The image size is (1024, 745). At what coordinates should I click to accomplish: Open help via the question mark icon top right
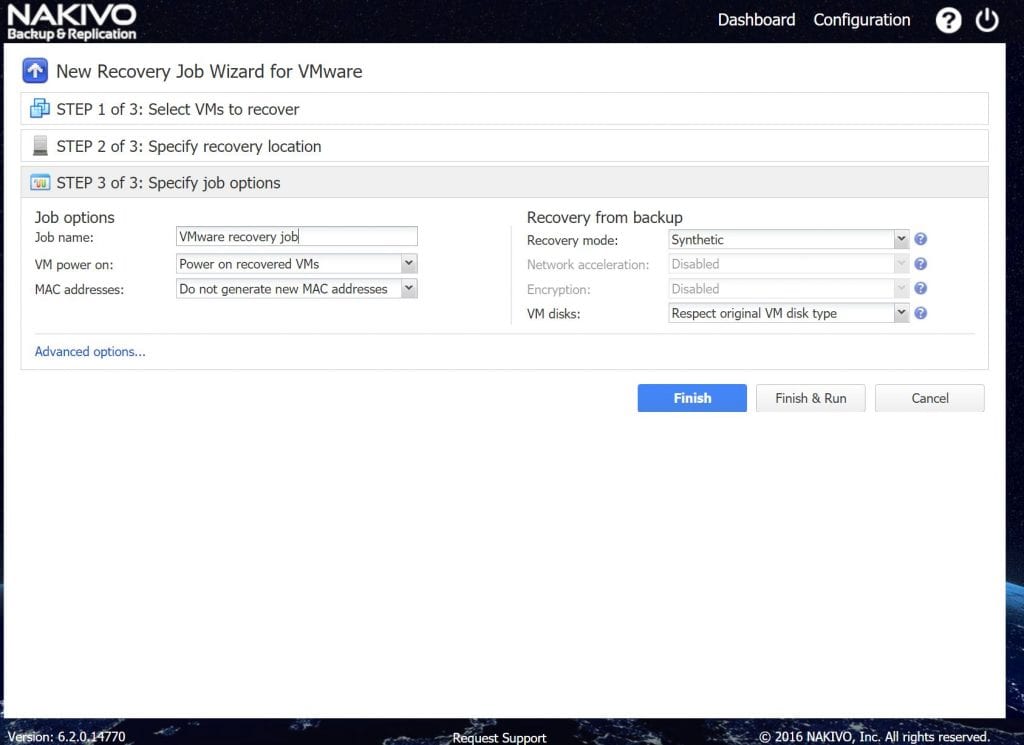click(x=948, y=20)
